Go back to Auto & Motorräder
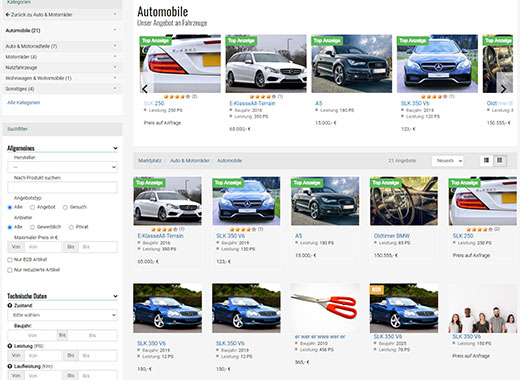The image size is (520, 380). pos(39,15)
